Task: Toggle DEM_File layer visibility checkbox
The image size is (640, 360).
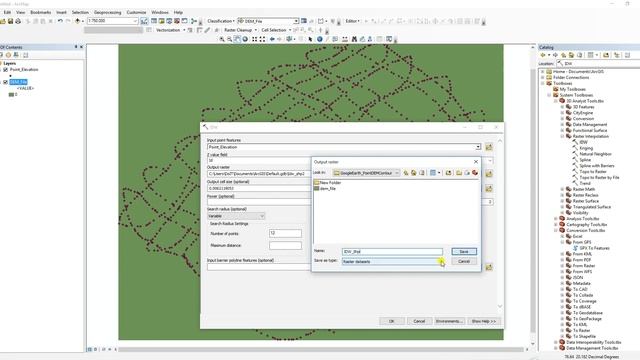Action: pos(6,82)
